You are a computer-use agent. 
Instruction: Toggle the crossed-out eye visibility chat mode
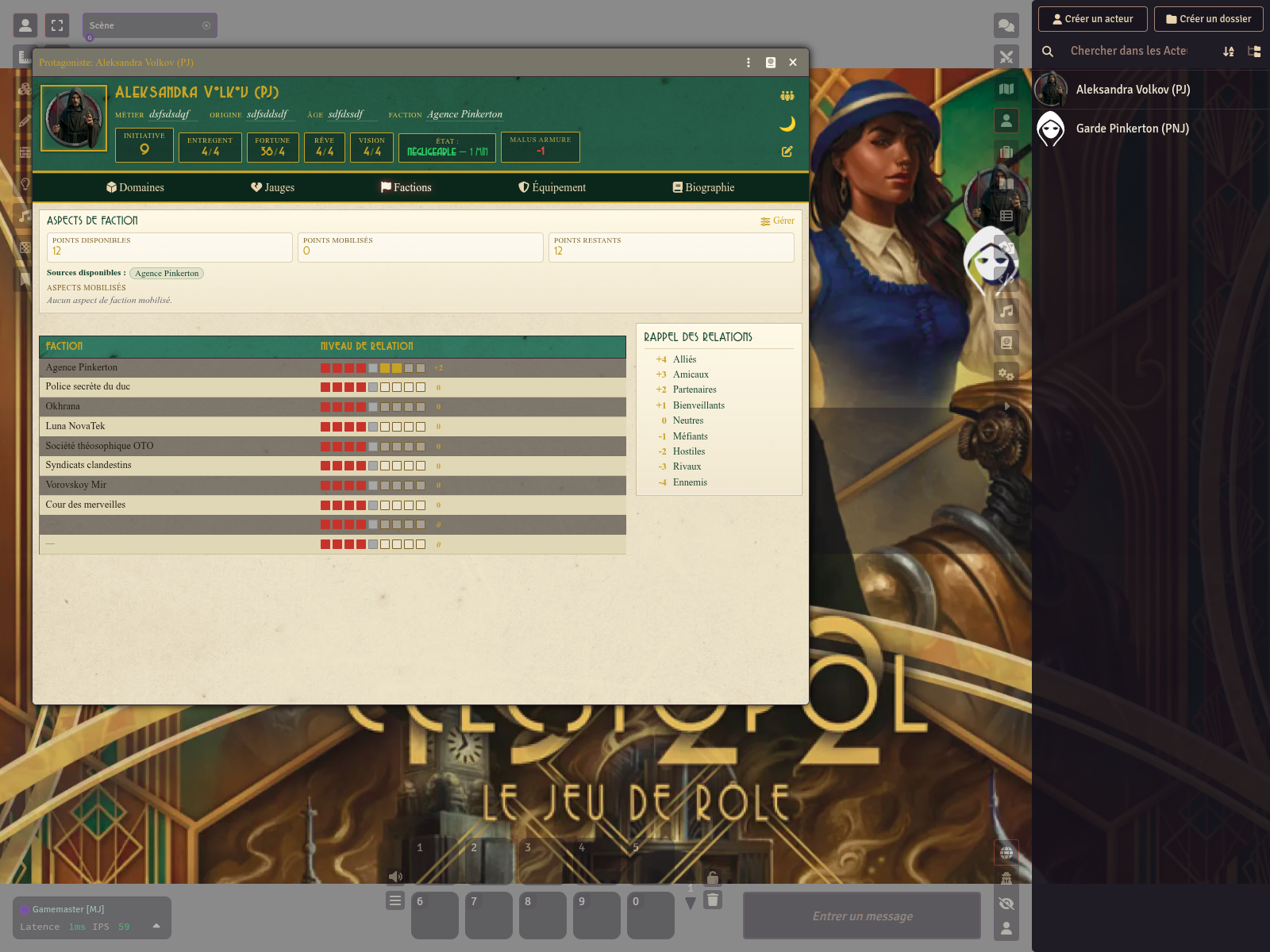point(1006,904)
